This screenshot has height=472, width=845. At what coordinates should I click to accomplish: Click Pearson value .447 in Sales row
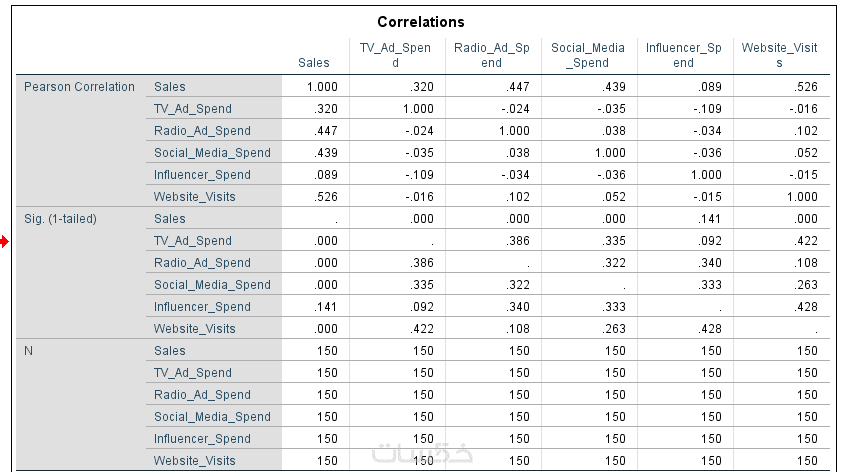click(x=517, y=87)
